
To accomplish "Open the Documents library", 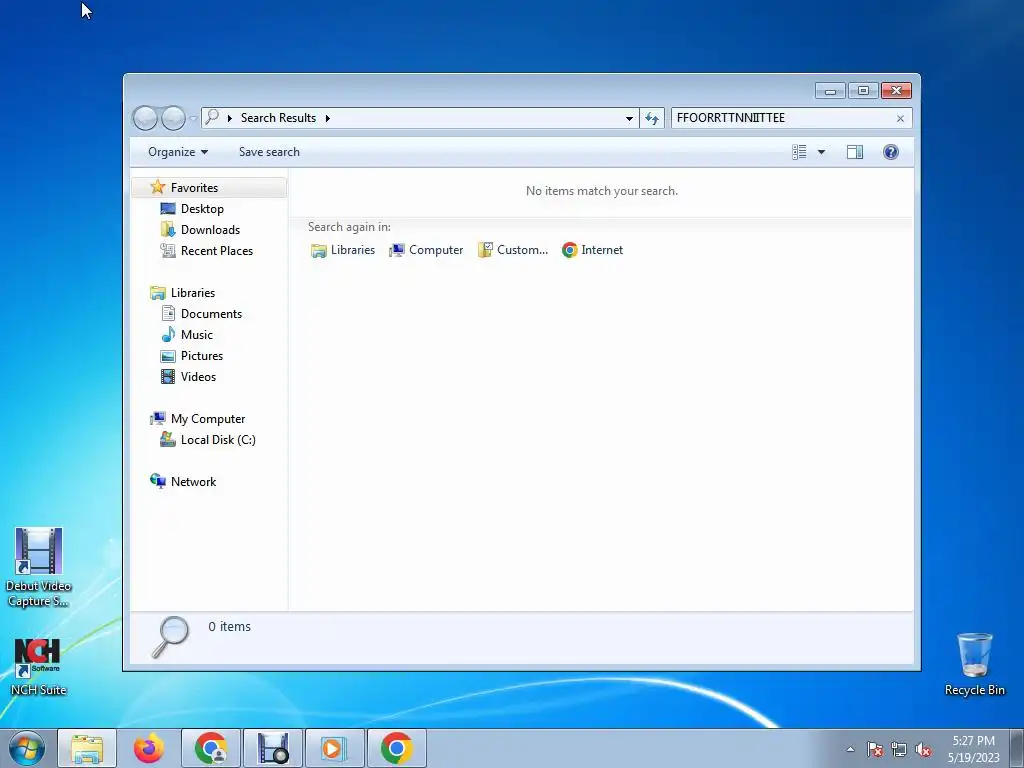I will [211, 314].
